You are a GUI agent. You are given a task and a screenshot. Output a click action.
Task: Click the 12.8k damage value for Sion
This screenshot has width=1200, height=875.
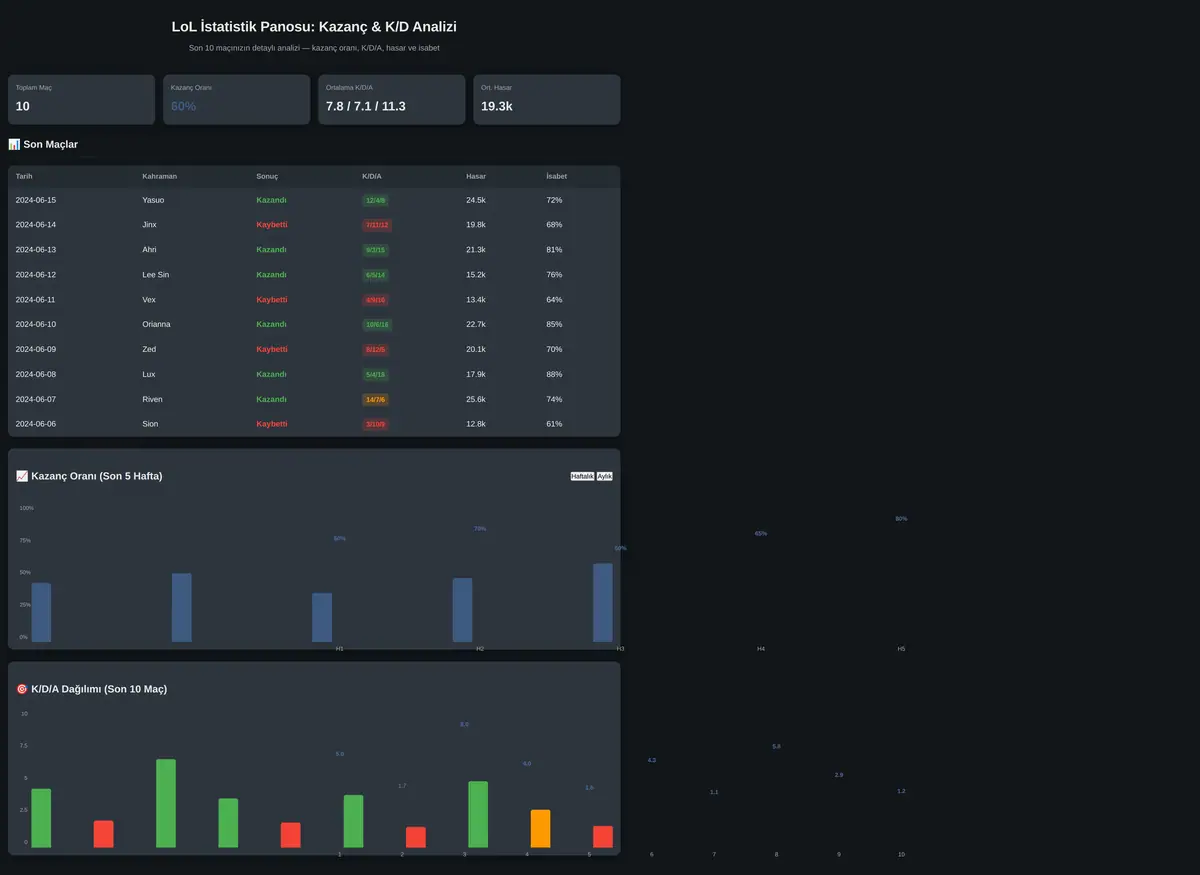point(476,424)
